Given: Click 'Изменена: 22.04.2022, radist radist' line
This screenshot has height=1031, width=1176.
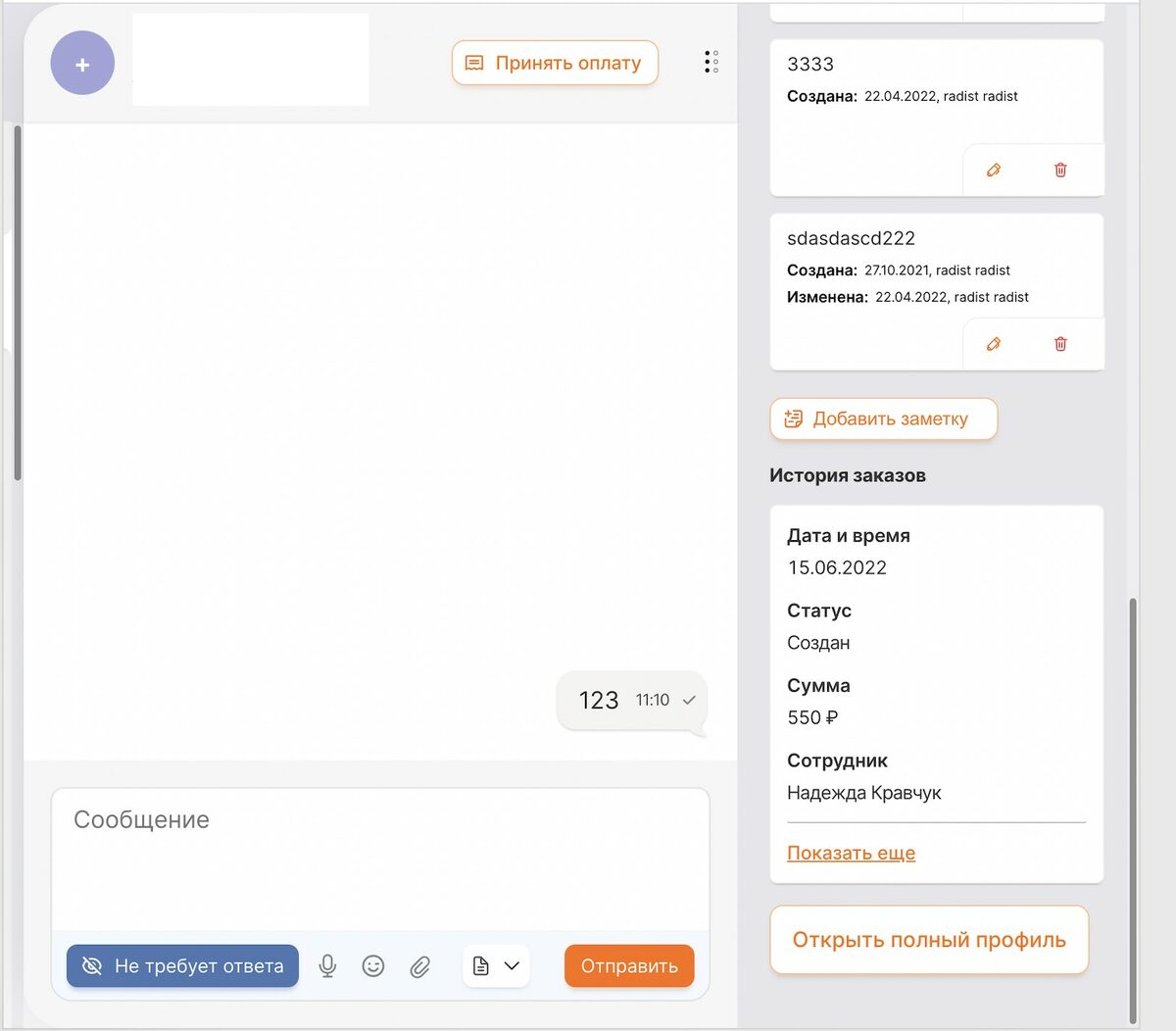Looking at the screenshot, I should pos(907,297).
